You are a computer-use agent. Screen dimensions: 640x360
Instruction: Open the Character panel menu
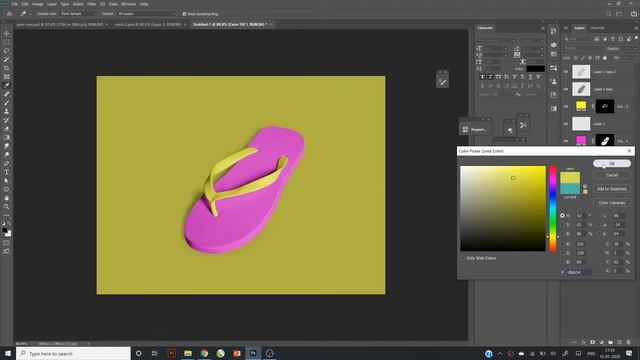[x=542, y=28]
